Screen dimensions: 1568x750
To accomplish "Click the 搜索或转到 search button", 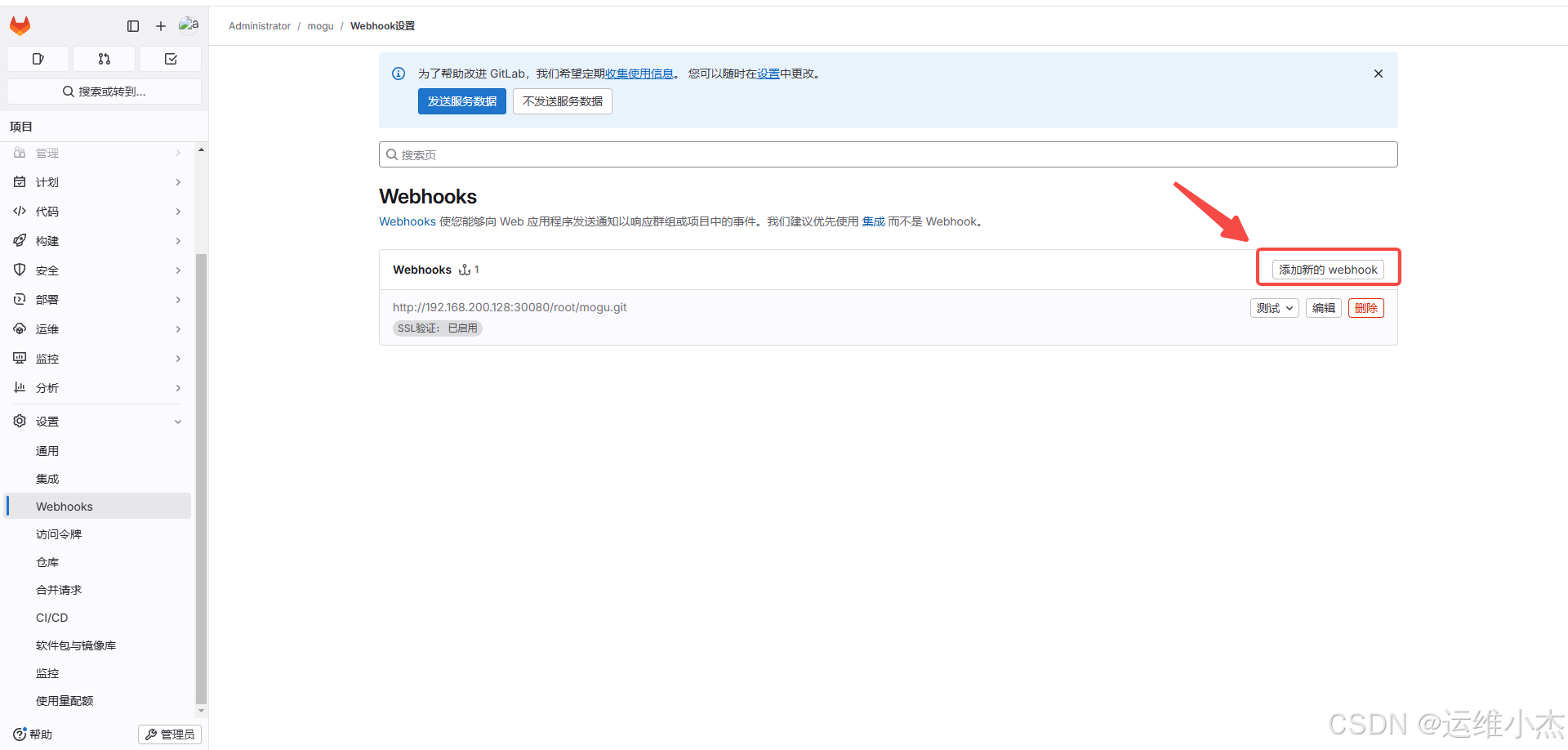I will [x=104, y=92].
